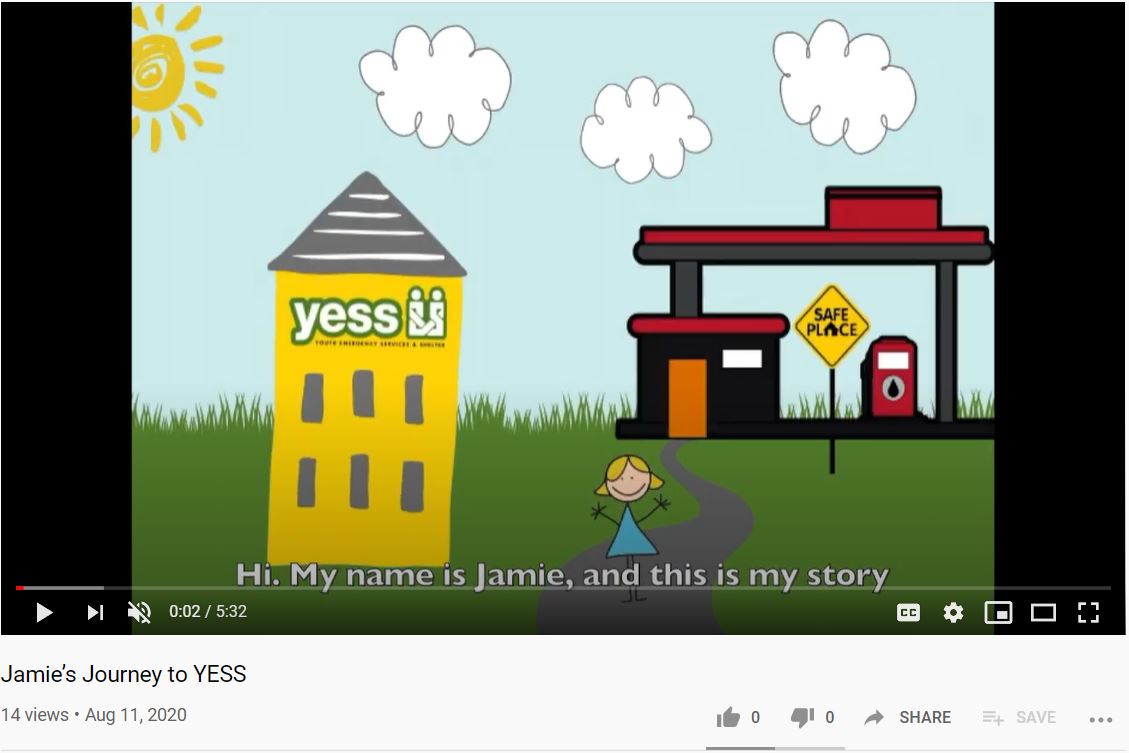Click the Safe Place sign in video
The width and height of the screenshot is (1129, 753).
click(832, 326)
